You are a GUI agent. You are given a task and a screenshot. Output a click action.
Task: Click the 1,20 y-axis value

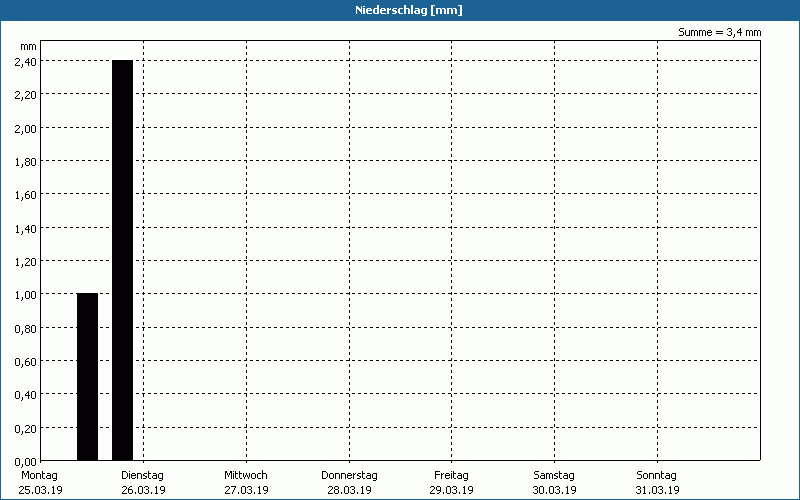coord(26,261)
